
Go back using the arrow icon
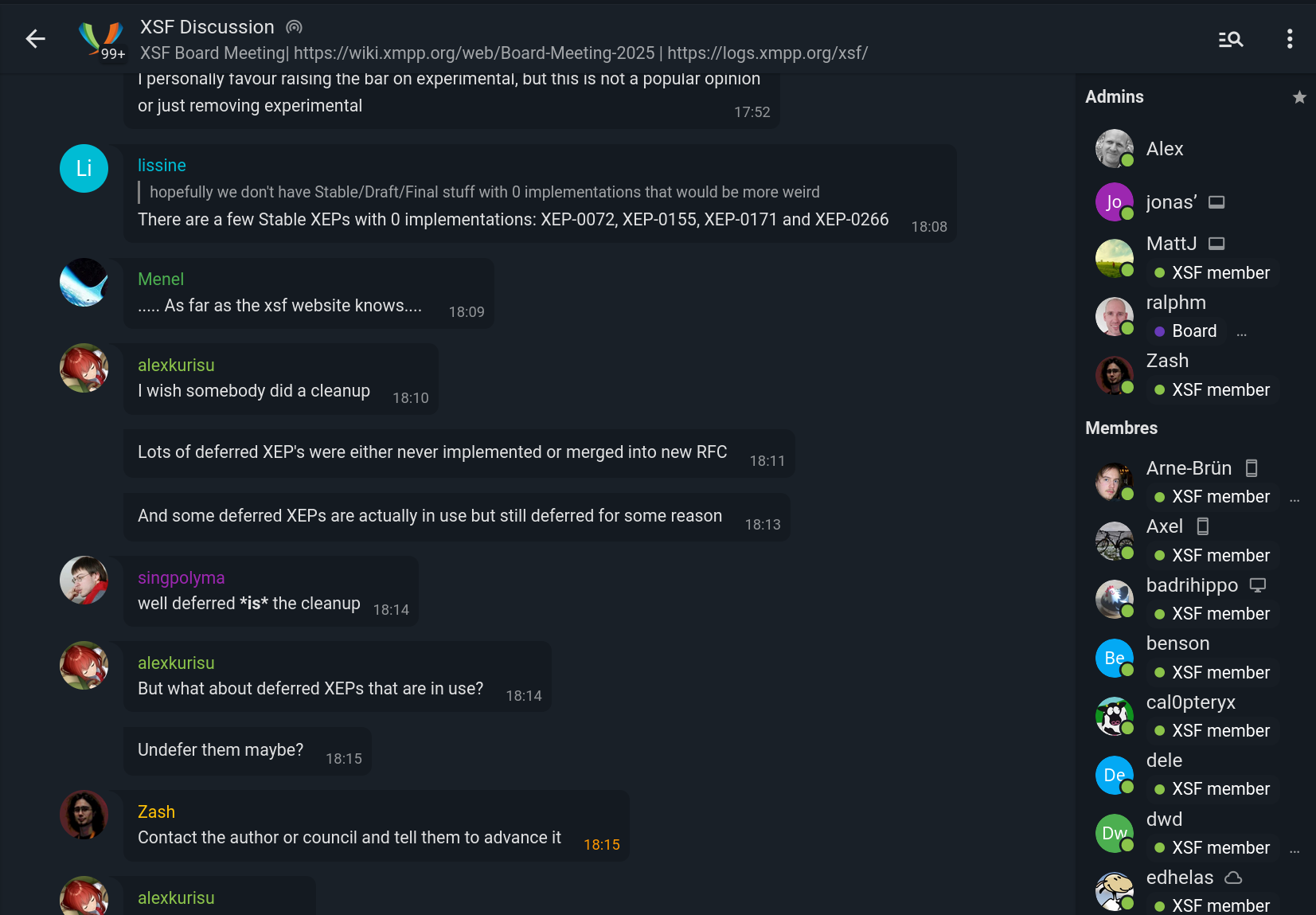point(36,38)
